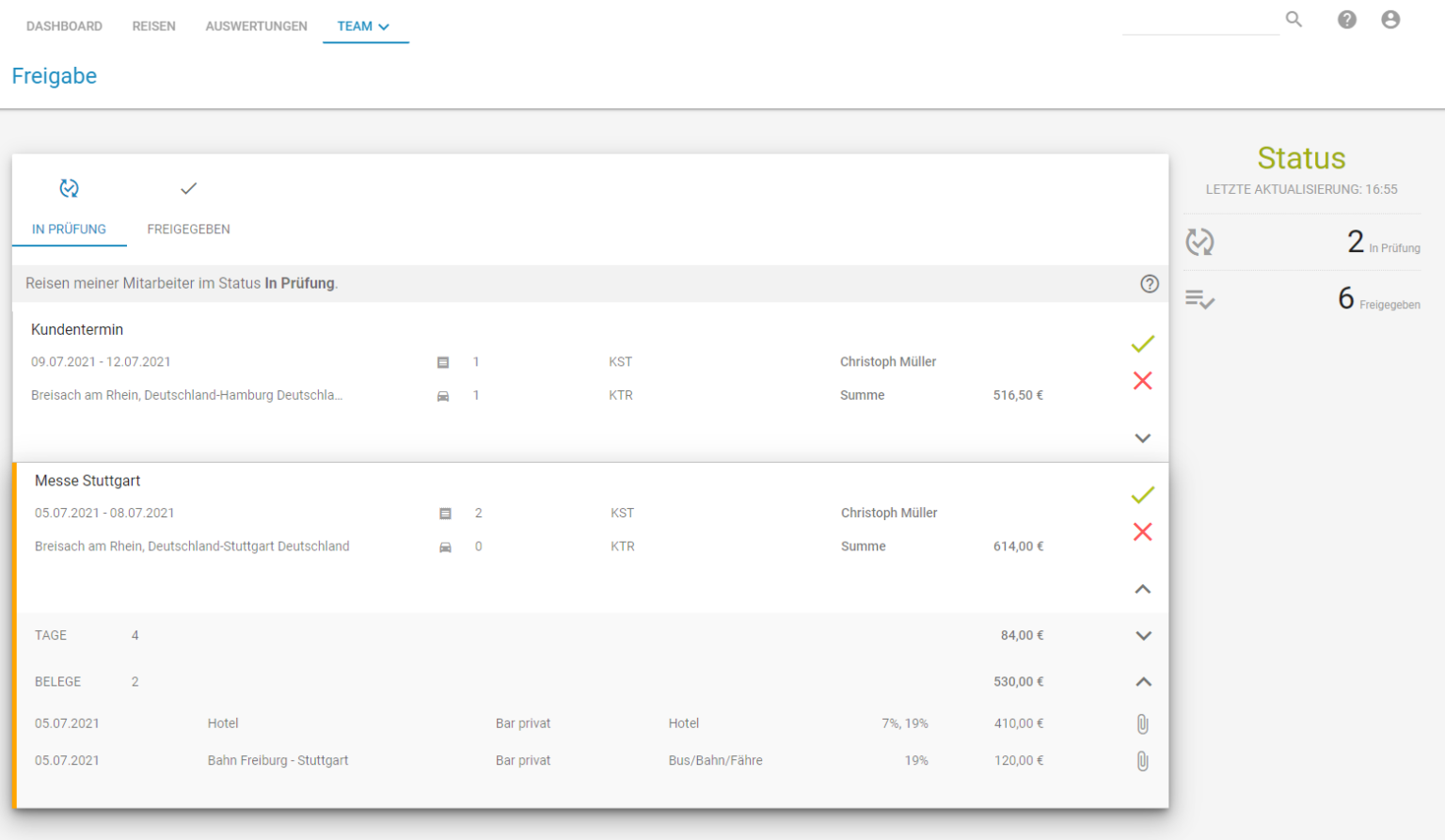Image resolution: width=1445 pixels, height=840 pixels.
Task: Collapse the Messe Stuttgart trip details
Action: pyautogui.click(x=1143, y=589)
